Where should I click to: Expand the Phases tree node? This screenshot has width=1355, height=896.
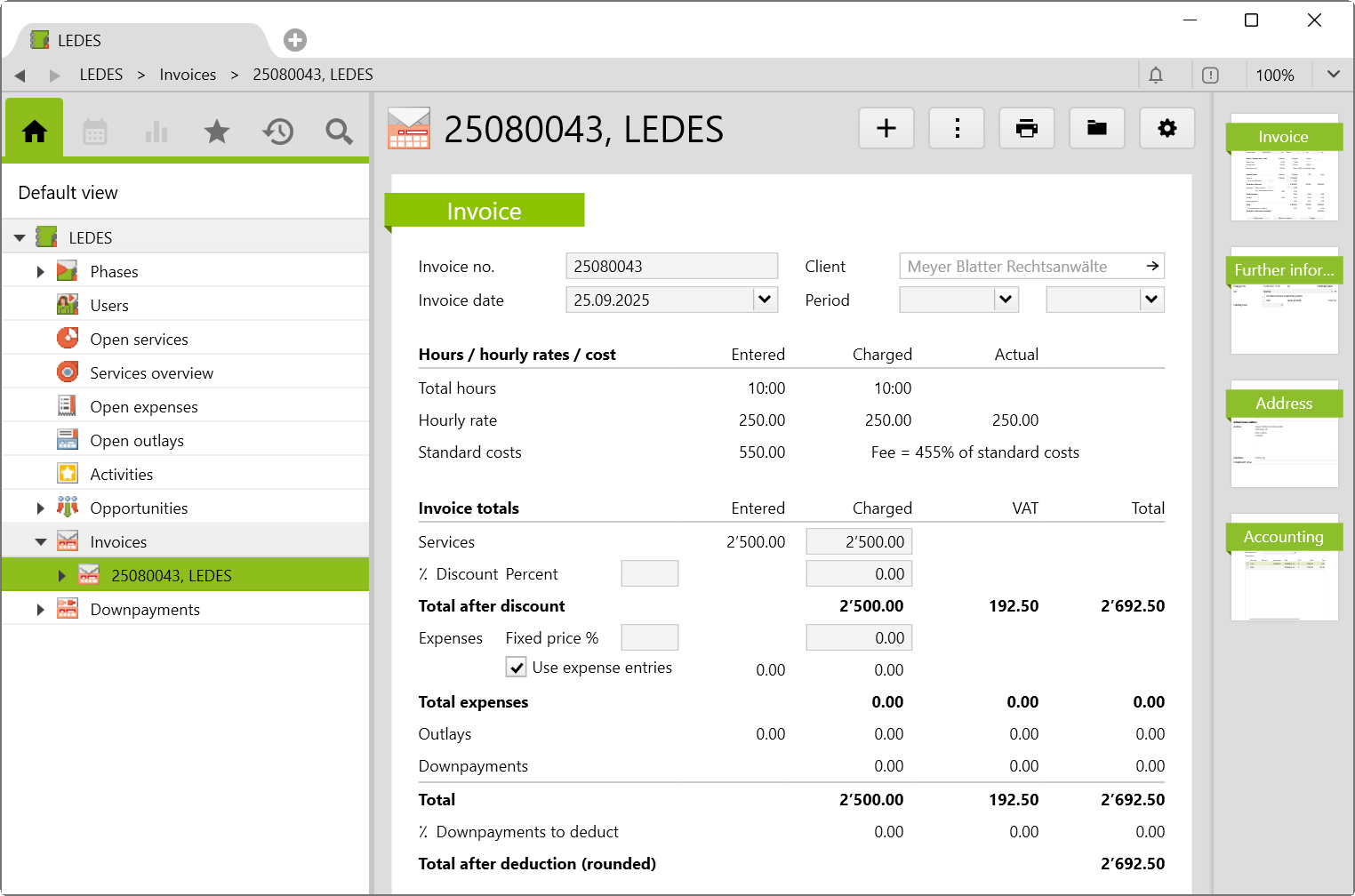click(x=40, y=272)
